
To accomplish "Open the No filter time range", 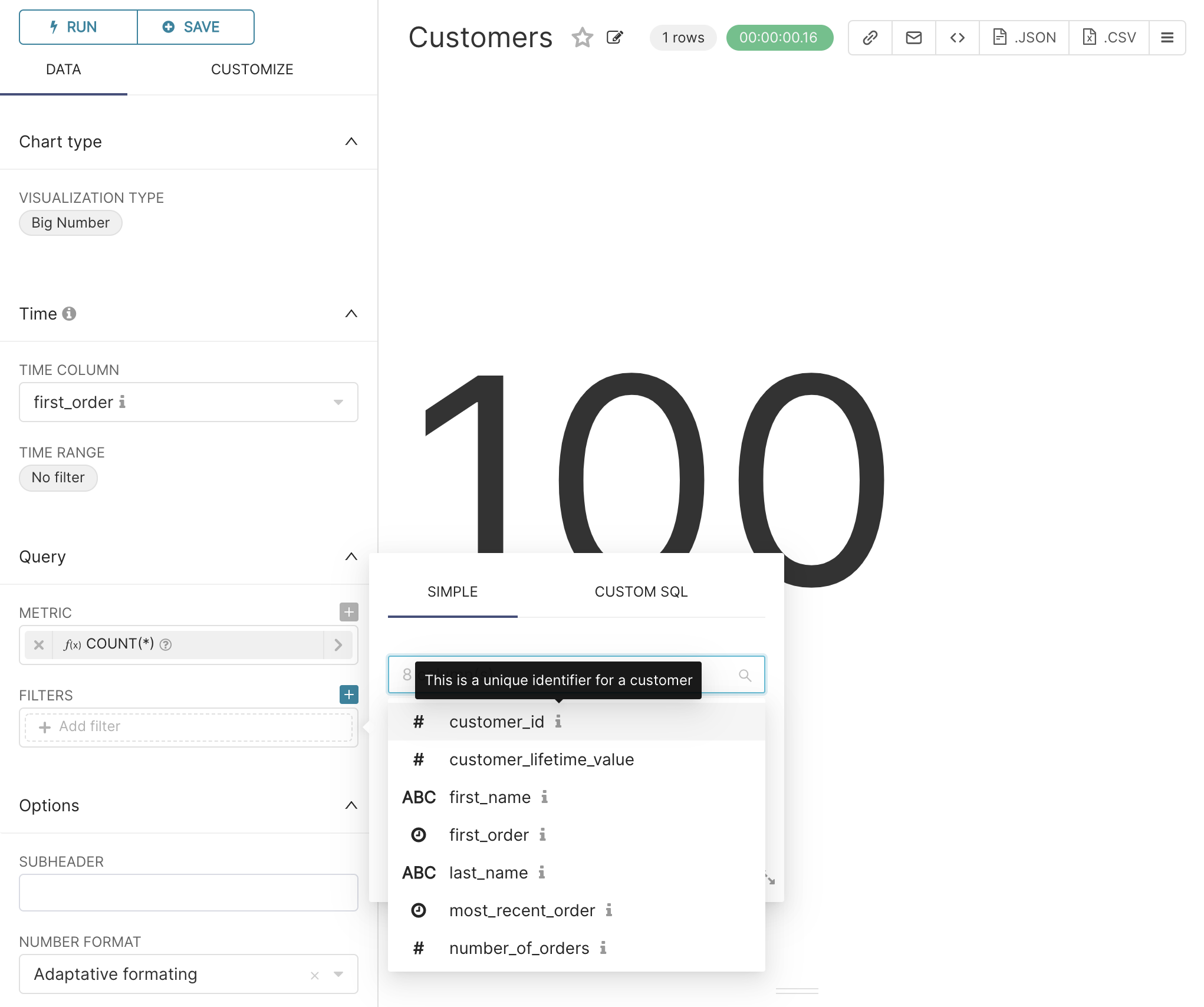I will coord(58,478).
